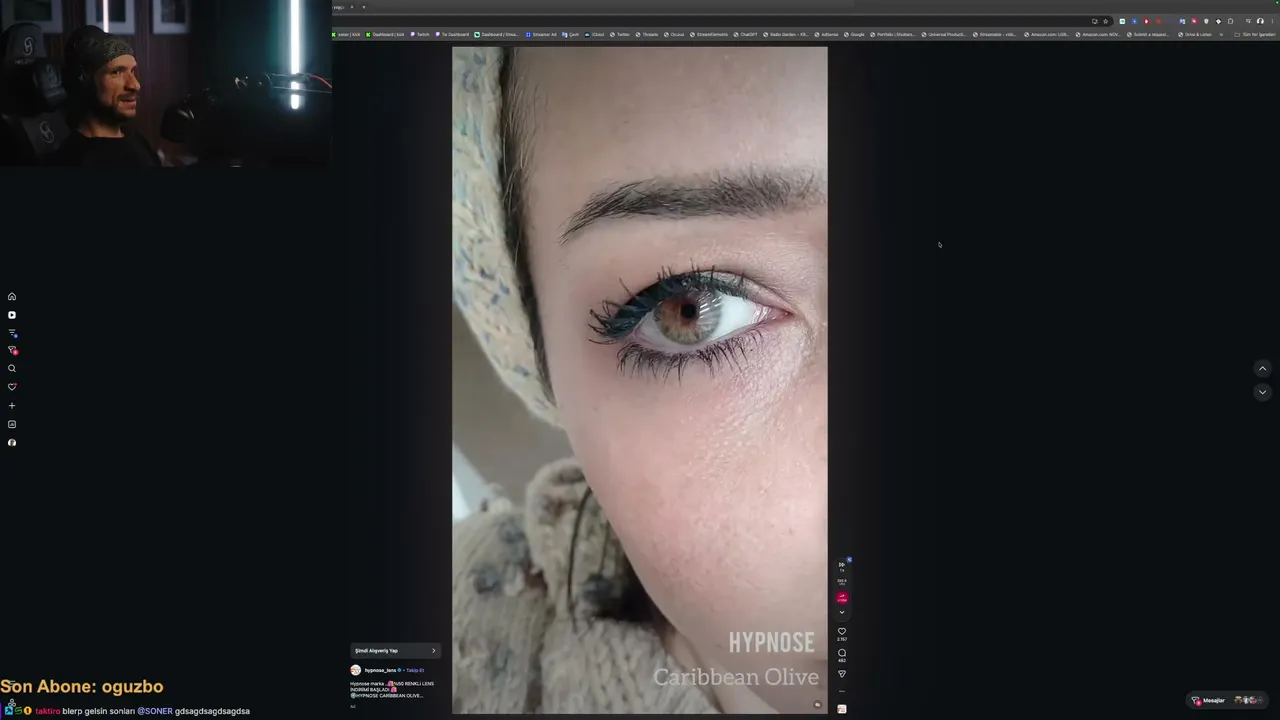This screenshot has width=1280, height=720.
Task: Open hypnose_lens profile picture
Action: coord(355,670)
